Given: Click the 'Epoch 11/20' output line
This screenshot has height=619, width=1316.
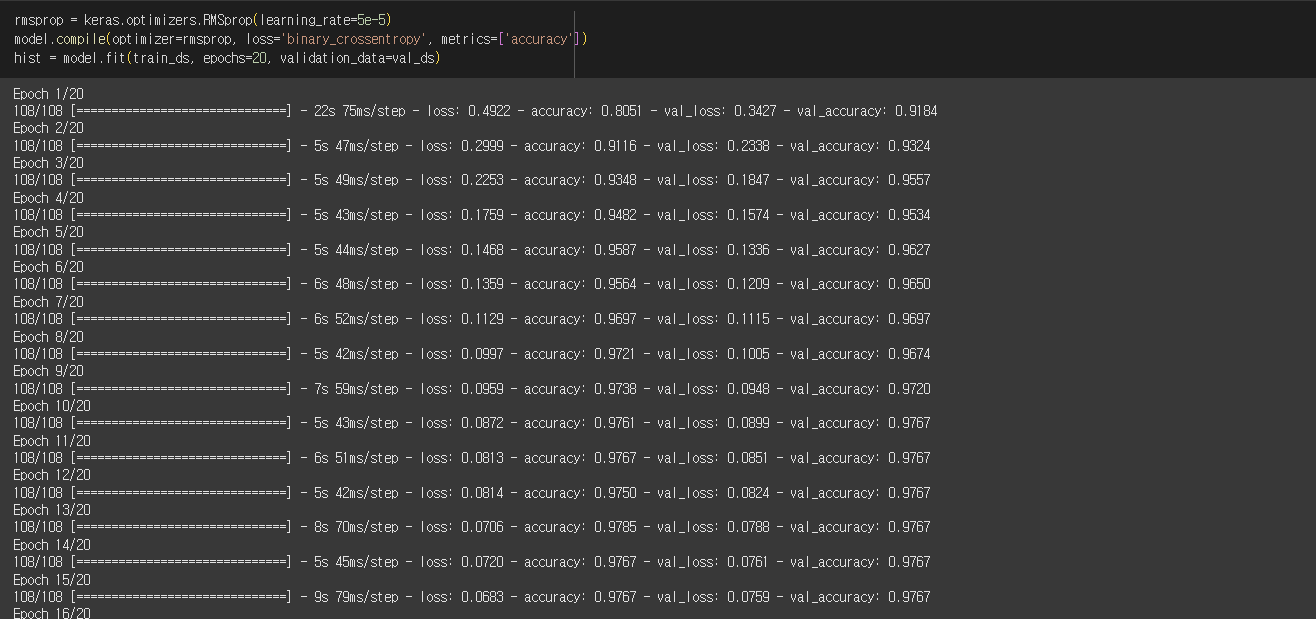Looking at the screenshot, I should tap(52, 441).
